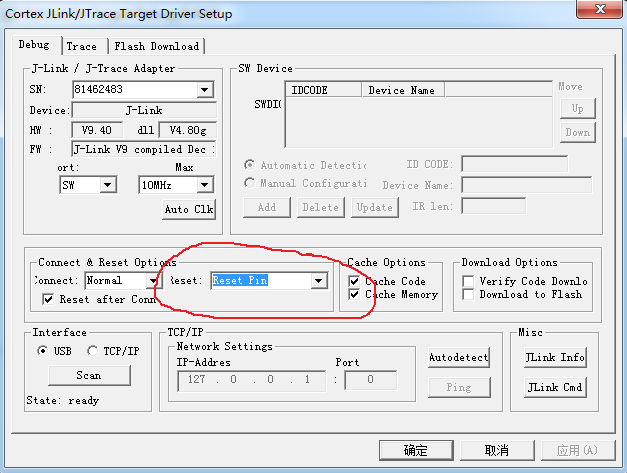Open JLink Info
Viewport: 627px width, 473px height.
pos(555,357)
